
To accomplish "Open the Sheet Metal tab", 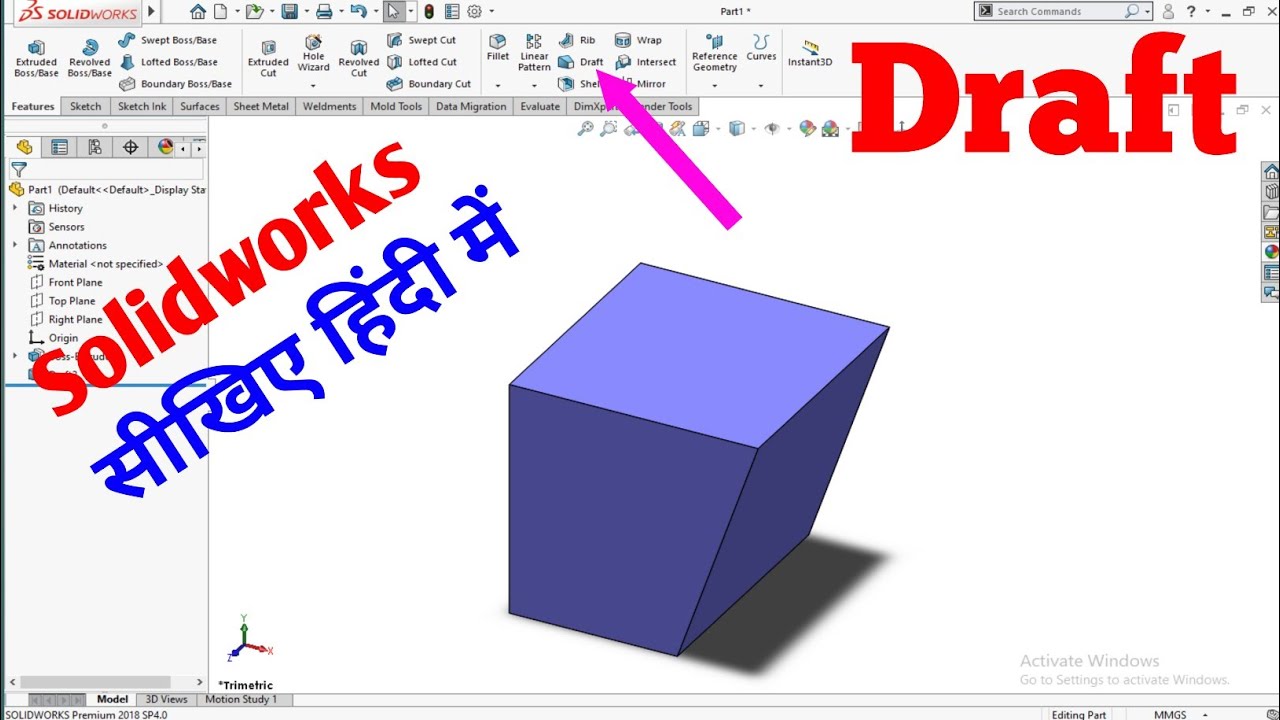I will (261, 106).
